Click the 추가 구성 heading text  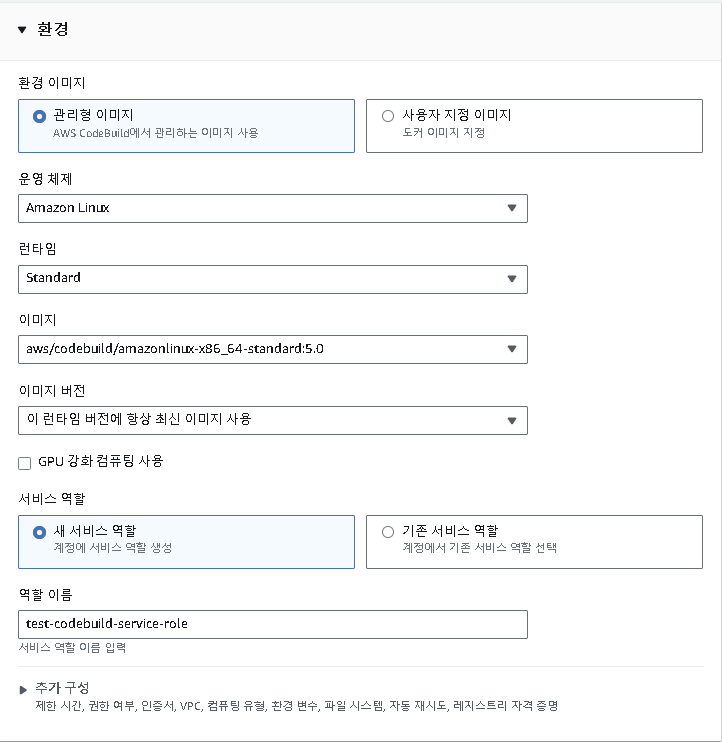(x=62, y=688)
